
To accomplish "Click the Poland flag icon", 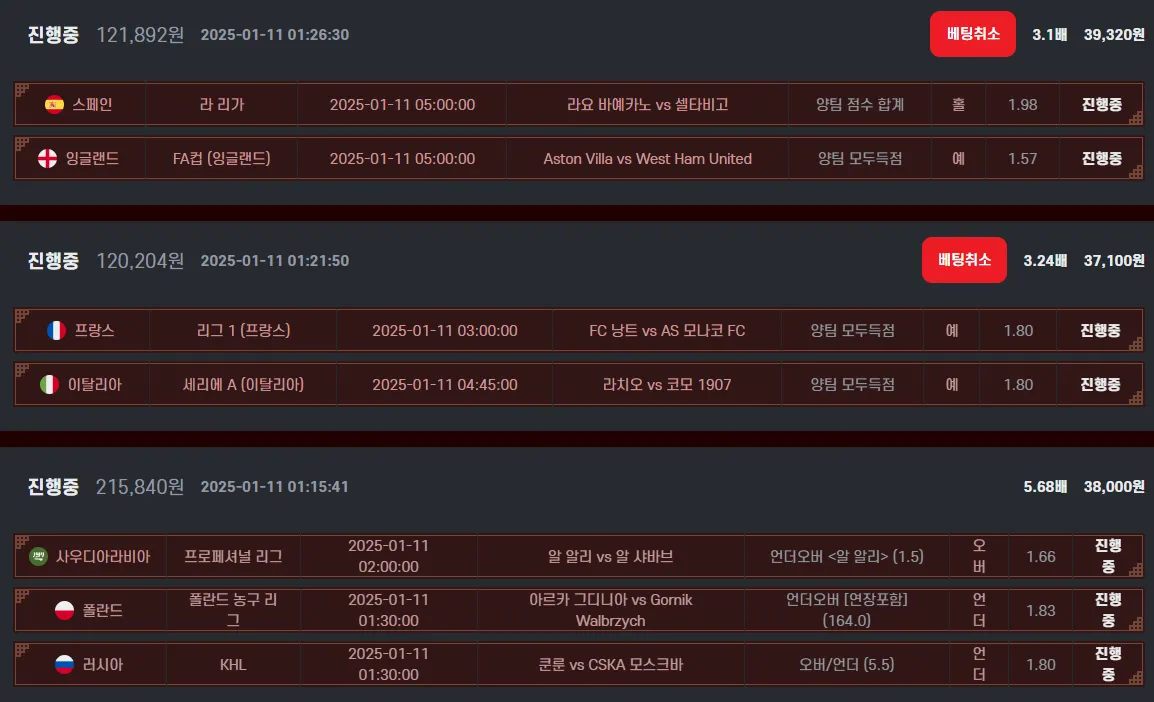I will pos(64,611).
